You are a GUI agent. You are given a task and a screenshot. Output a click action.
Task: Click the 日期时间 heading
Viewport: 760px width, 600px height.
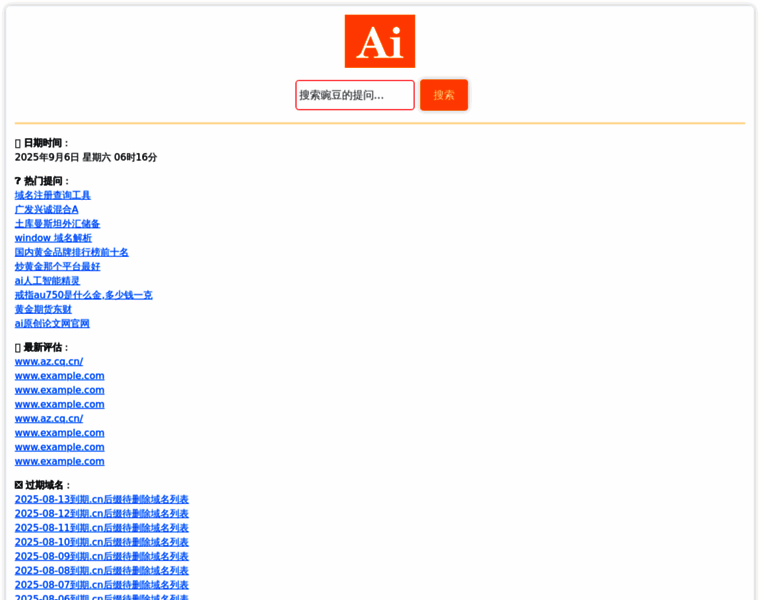click(x=42, y=143)
